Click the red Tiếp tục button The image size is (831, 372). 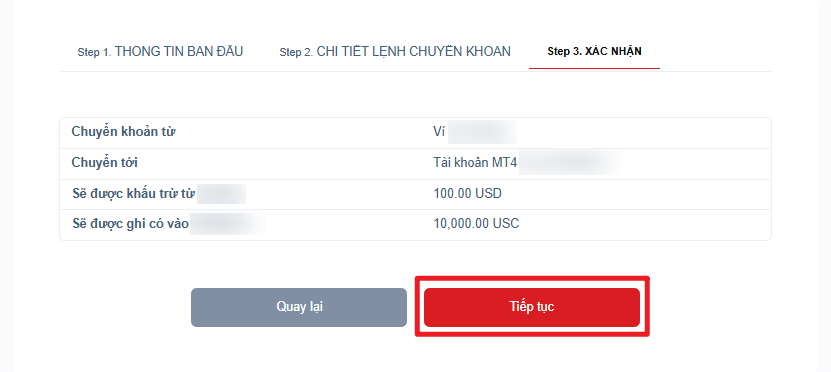[532, 307]
